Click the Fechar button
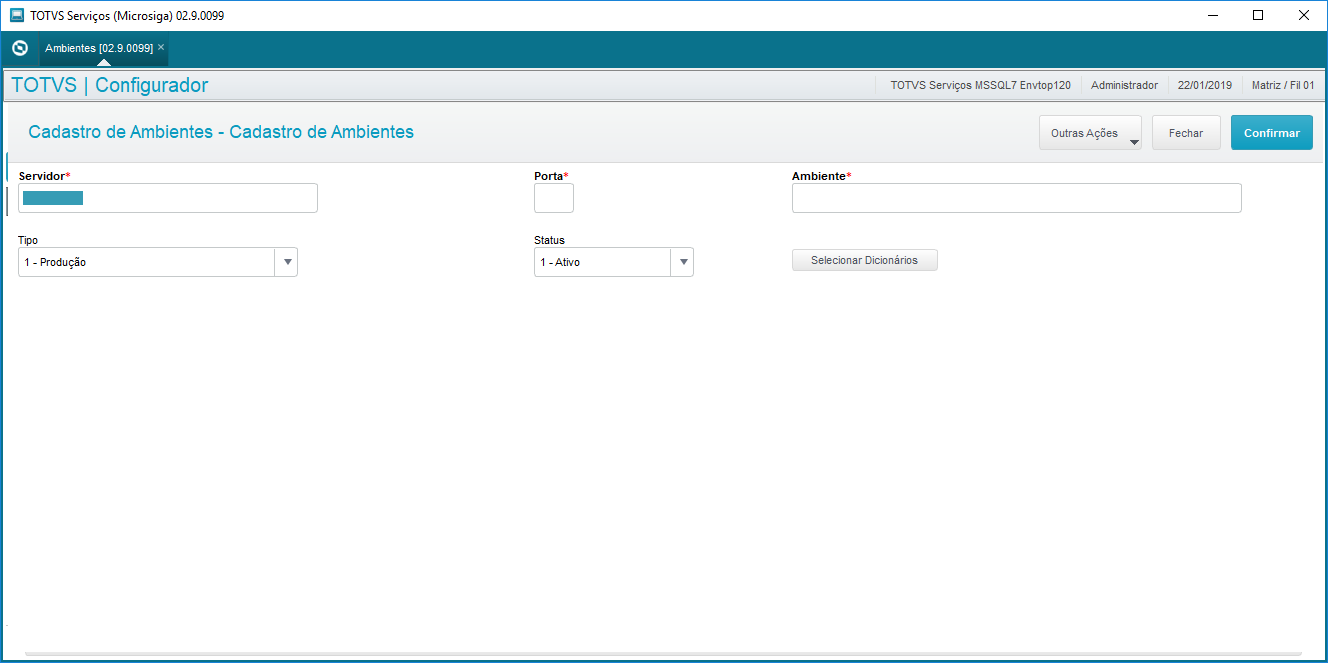This screenshot has width=1328, height=663. pos(1186,133)
